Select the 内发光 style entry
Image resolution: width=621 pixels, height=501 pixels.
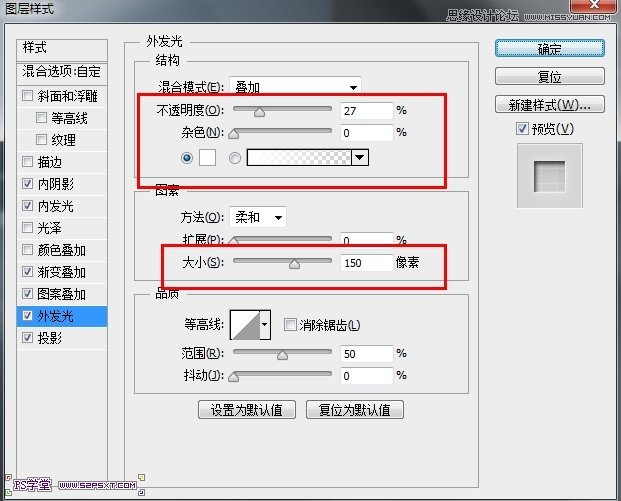click(x=62, y=206)
